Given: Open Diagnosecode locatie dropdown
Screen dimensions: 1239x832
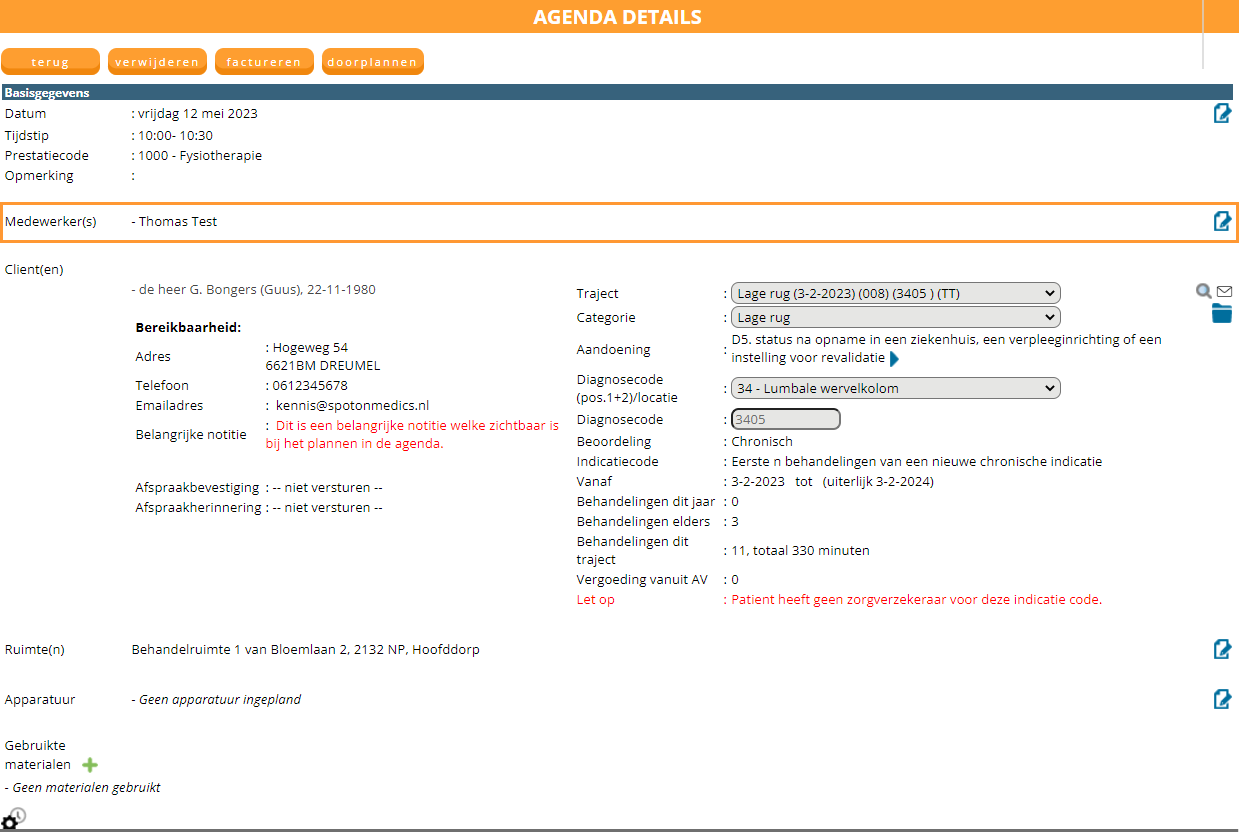Looking at the screenshot, I should pyautogui.click(x=895, y=388).
